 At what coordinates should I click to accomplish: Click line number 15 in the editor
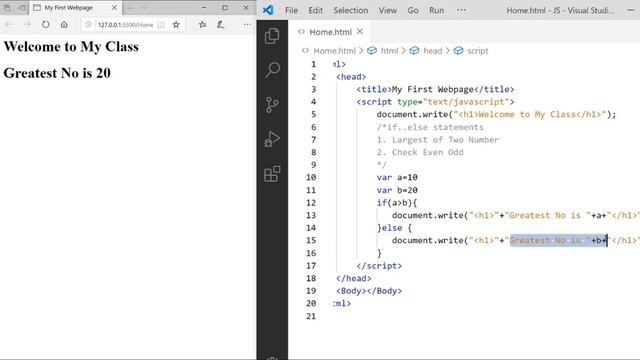click(311, 240)
